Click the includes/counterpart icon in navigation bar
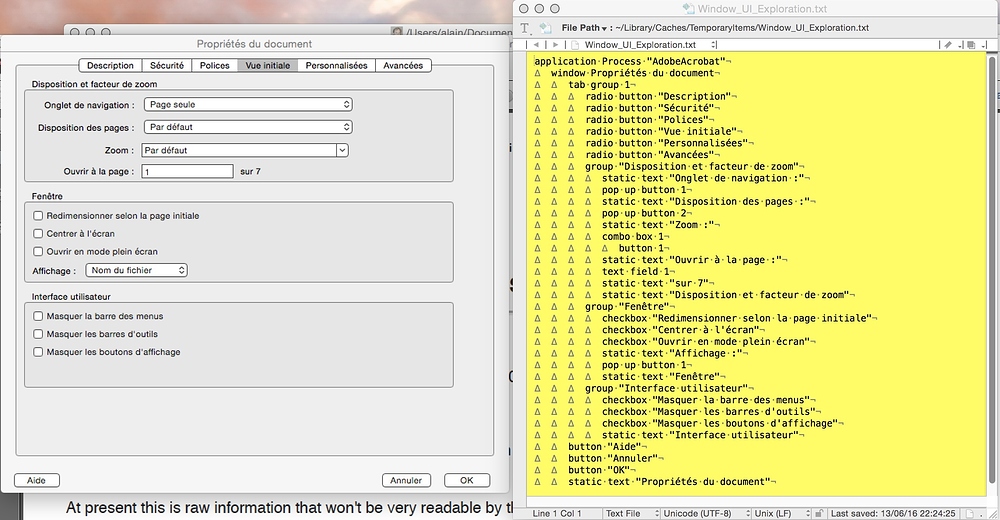The width and height of the screenshot is (1000, 520). coord(971,45)
